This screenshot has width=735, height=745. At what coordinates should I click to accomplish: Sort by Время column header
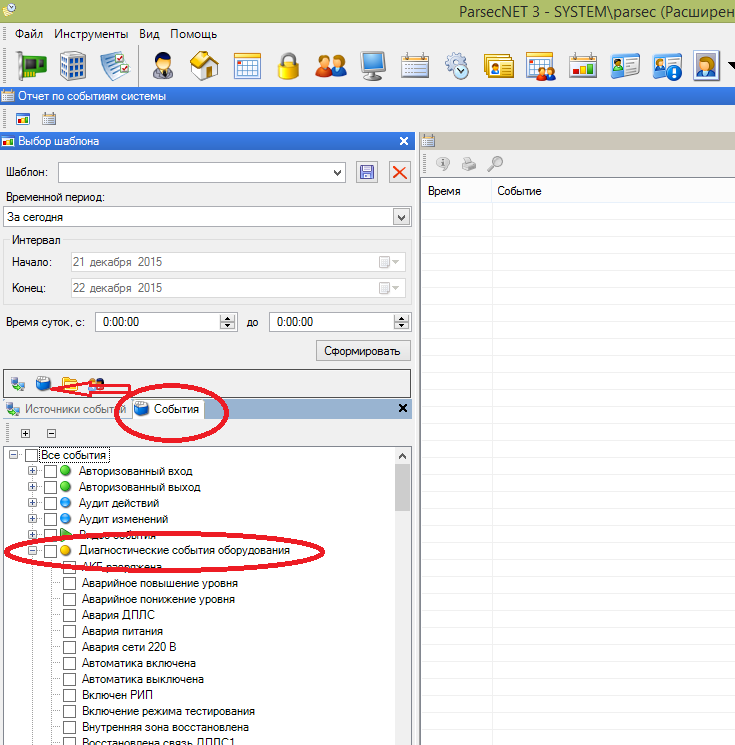point(457,191)
